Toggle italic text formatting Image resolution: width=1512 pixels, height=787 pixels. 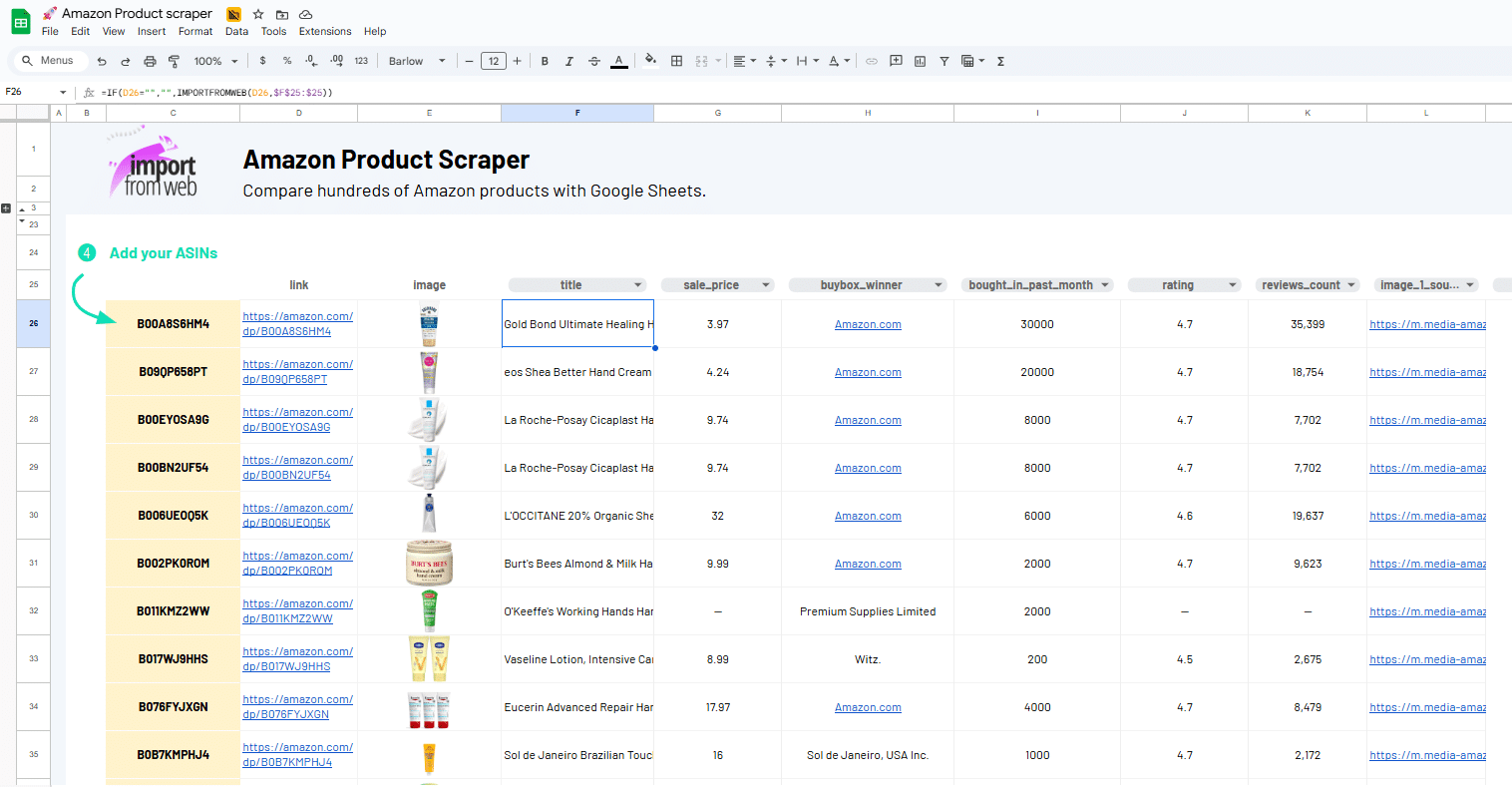click(569, 61)
